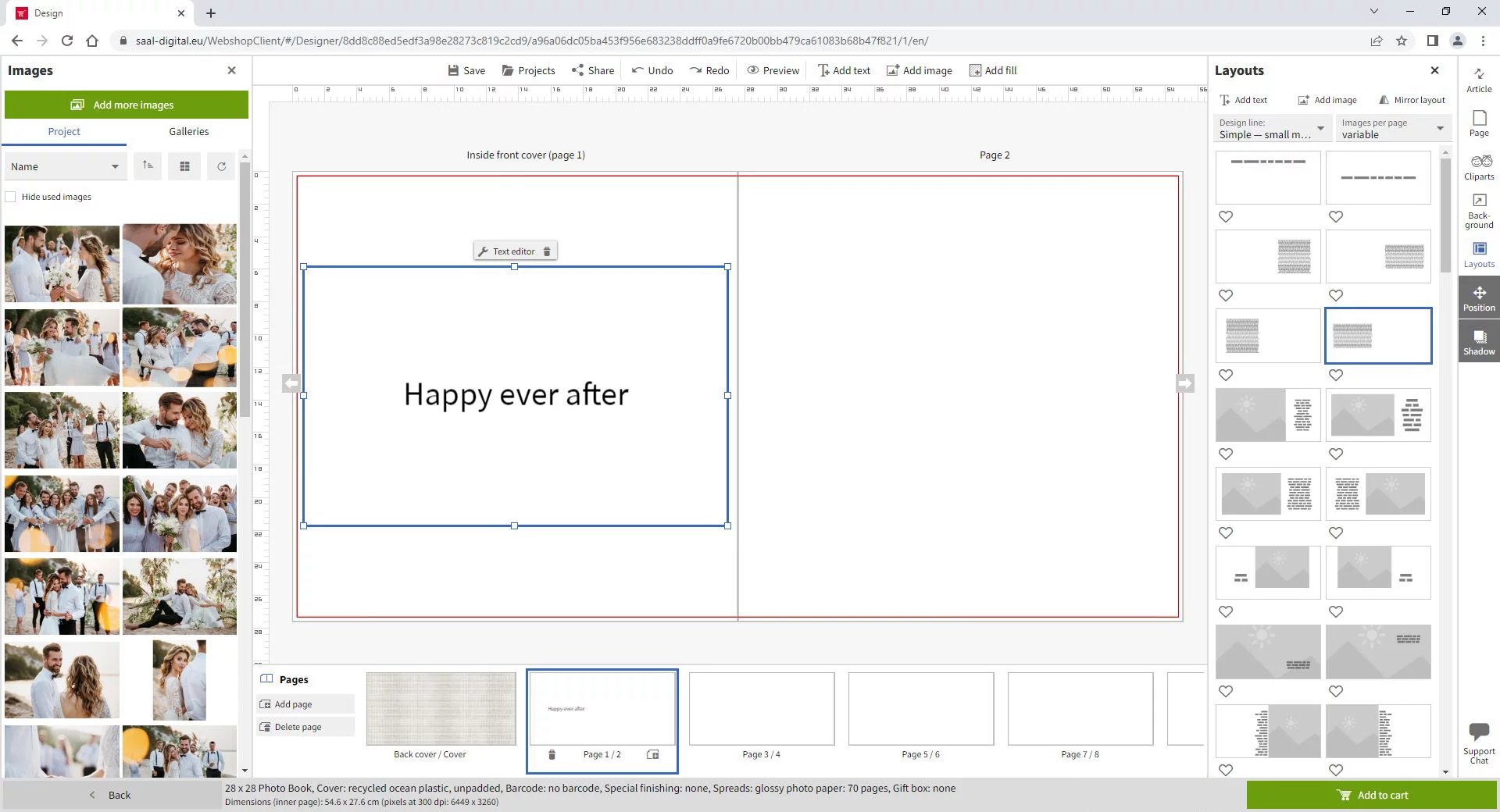Switch image list to grid view

184,166
